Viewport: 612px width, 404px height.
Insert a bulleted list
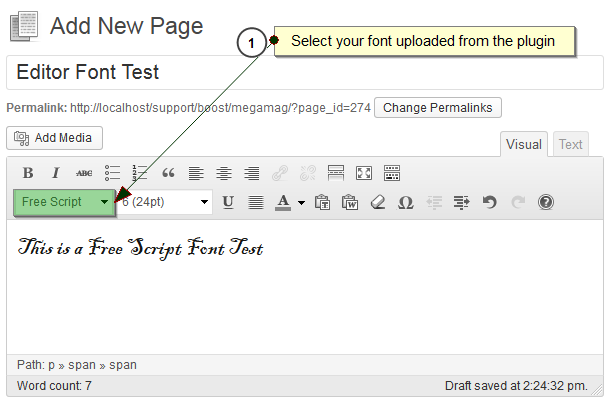[x=112, y=173]
